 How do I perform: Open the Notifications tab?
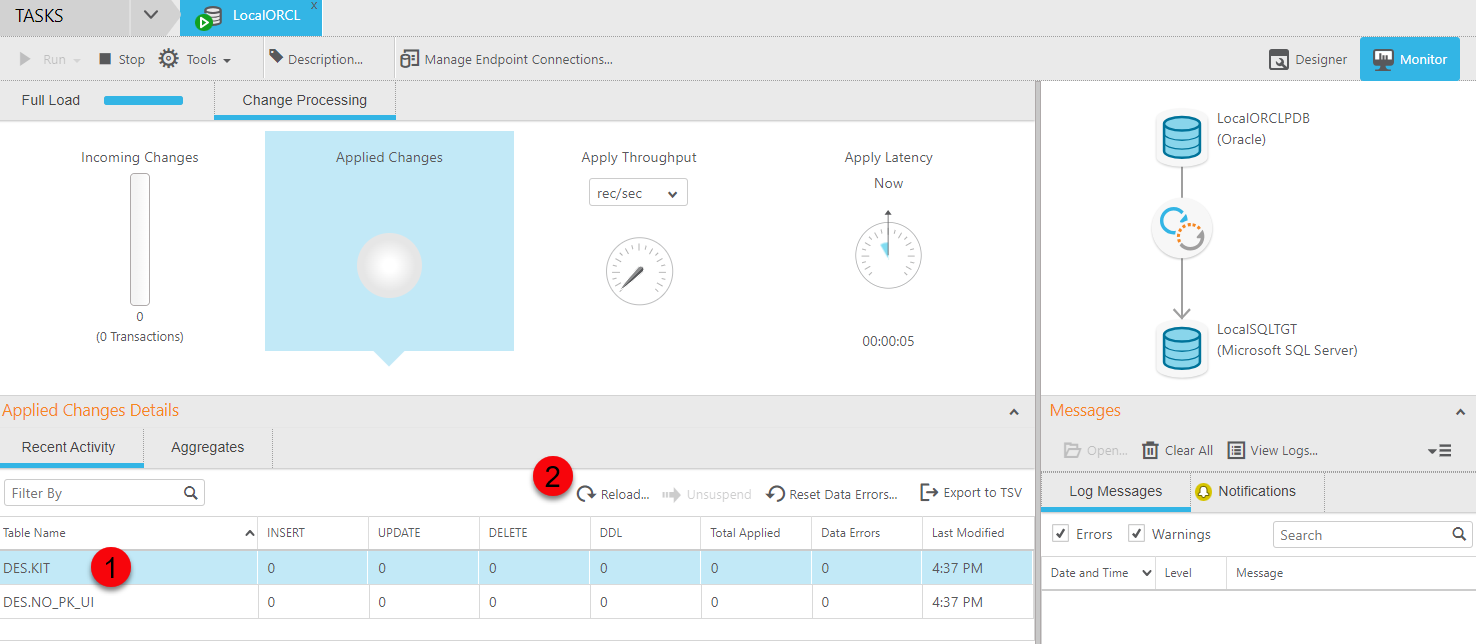1256,491
